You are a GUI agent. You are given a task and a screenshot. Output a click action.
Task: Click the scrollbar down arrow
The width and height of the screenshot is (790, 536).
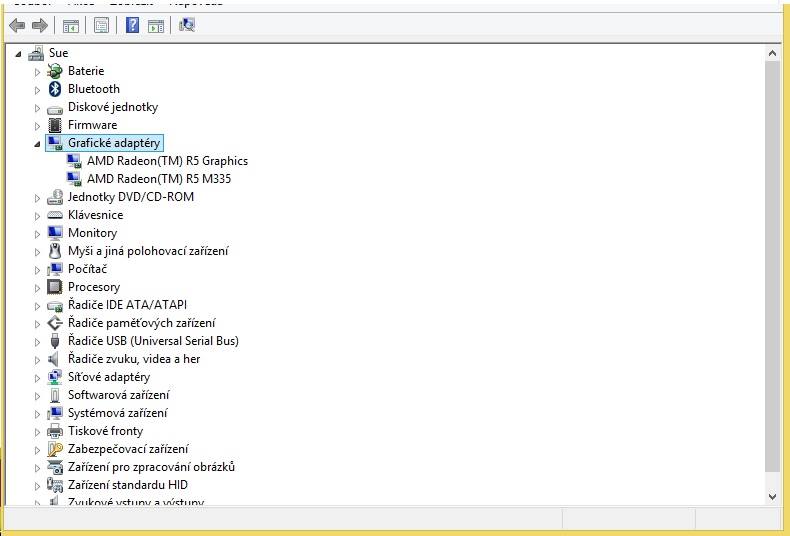[x=772, y=497]
